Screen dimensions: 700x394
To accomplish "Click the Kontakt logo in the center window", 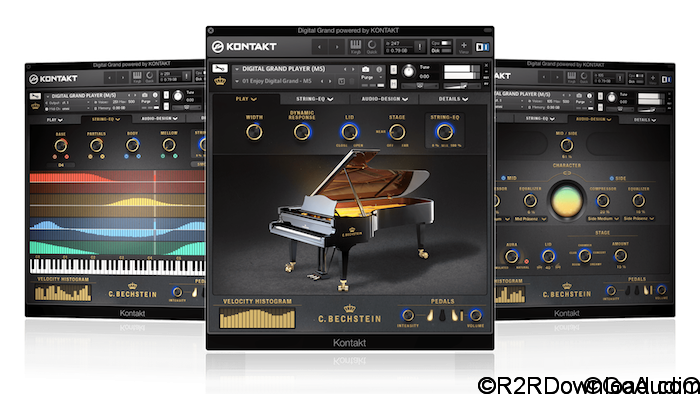I will pyautogui.click(x=244, y=46).
